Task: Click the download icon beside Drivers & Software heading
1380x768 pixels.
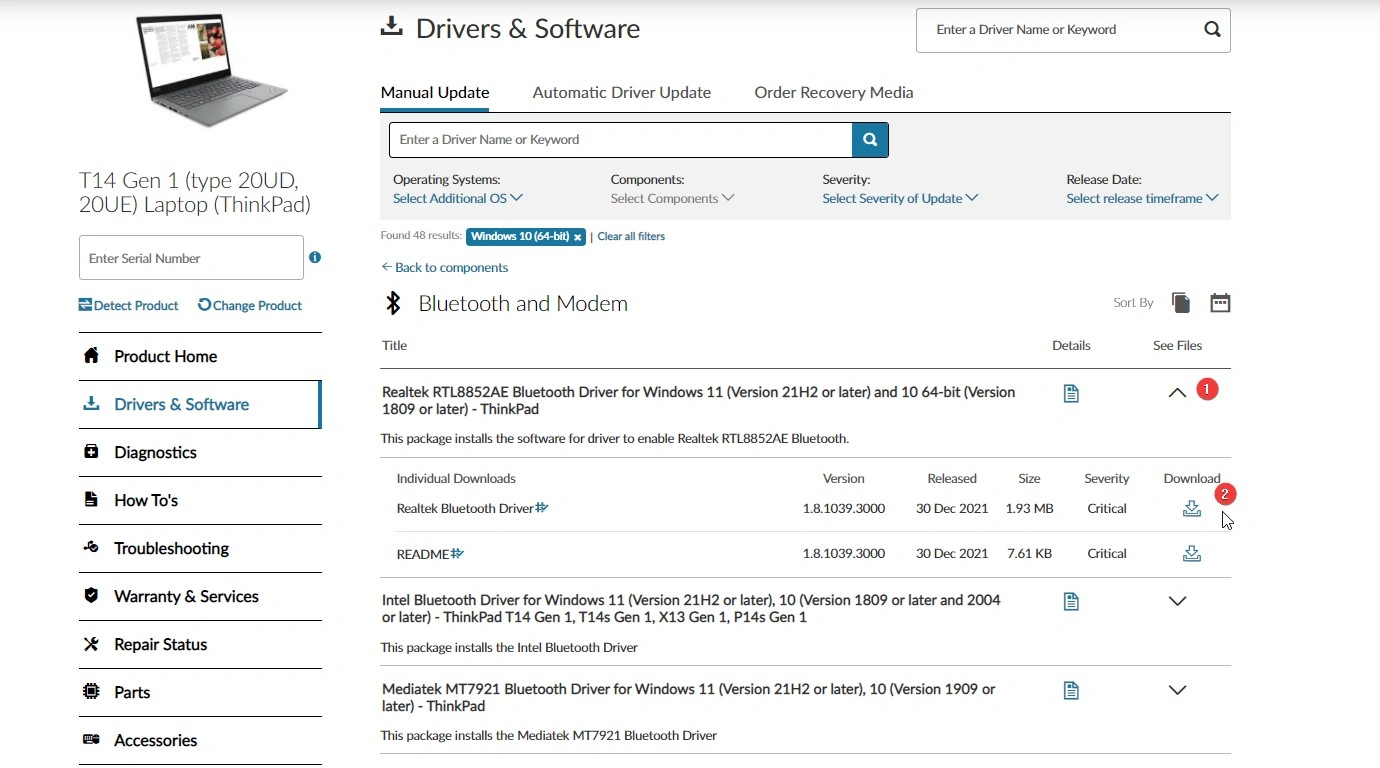Action: pos(391,26)
